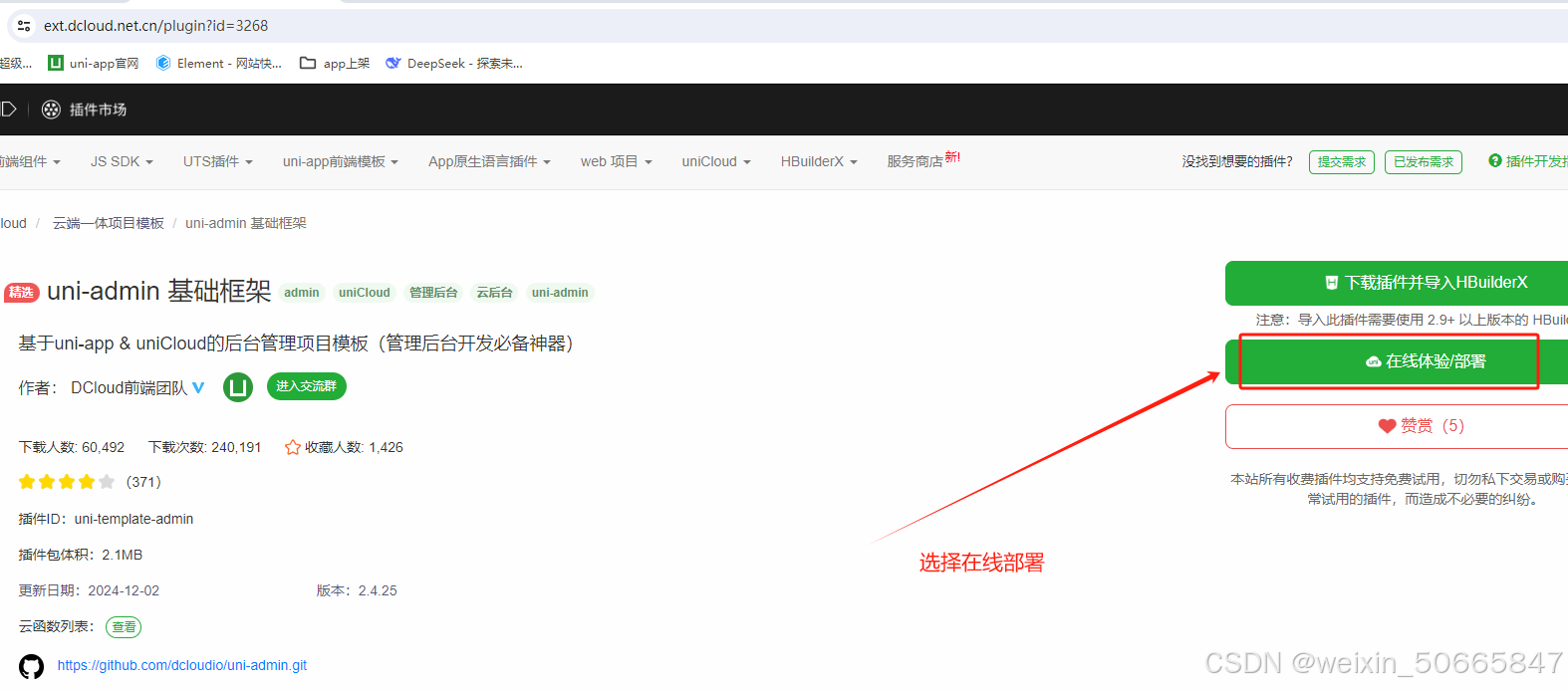The height and width of the screenshot is (690, 1568).
Task: Click the heart icon on 赞赏 button
Action: pos(1387,426)
